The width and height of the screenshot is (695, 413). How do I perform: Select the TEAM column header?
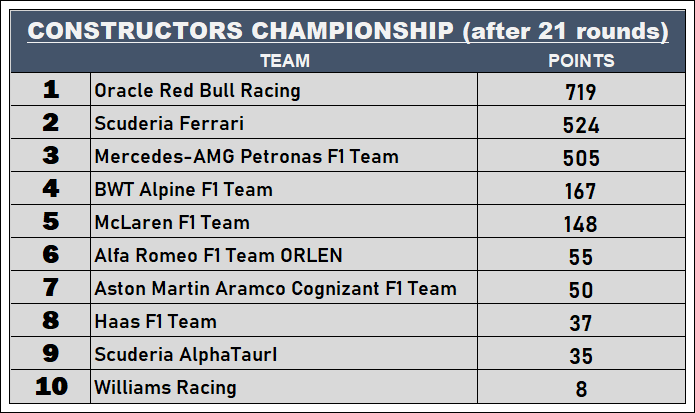tap(284, 61)
